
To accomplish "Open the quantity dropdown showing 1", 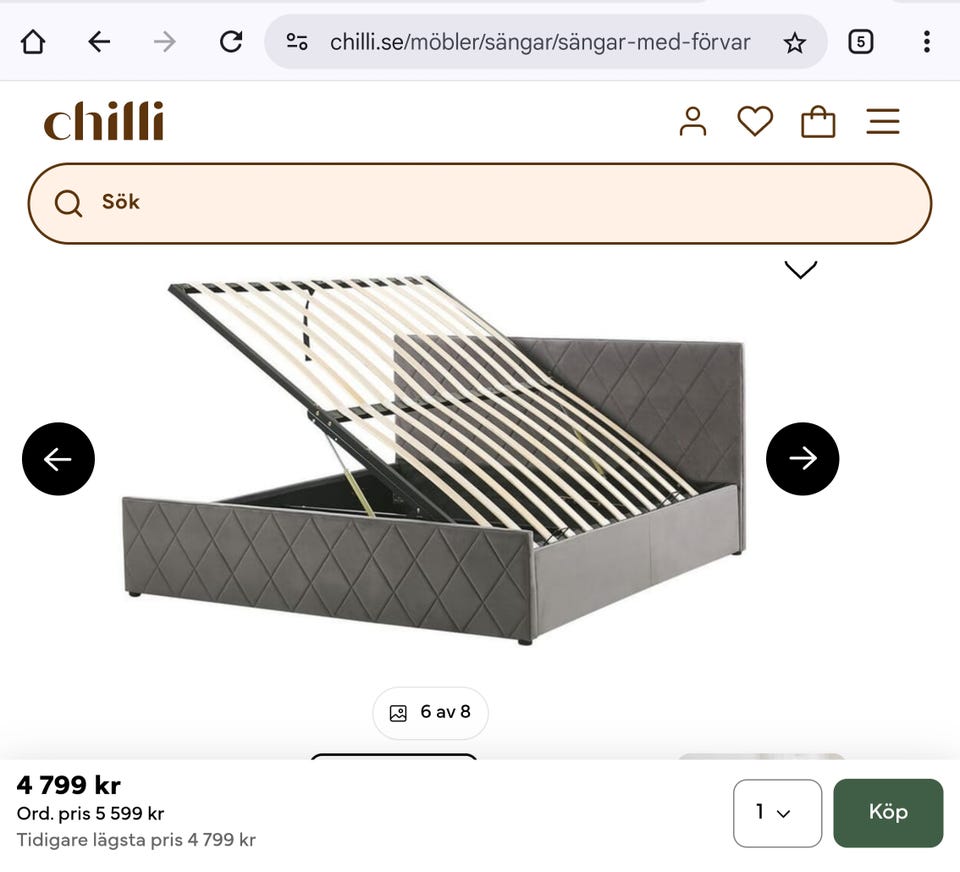I will [x=777, y=813].
